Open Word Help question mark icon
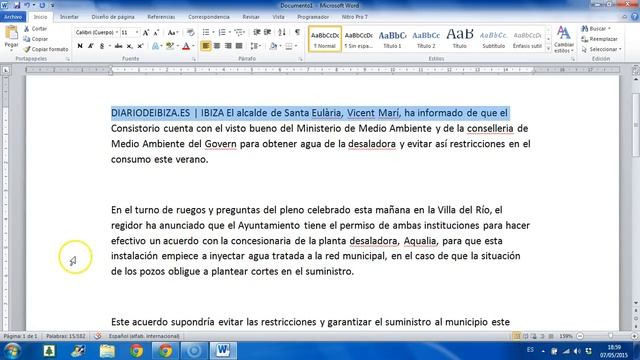Viewport: 640px width, 360px height. 634,17
